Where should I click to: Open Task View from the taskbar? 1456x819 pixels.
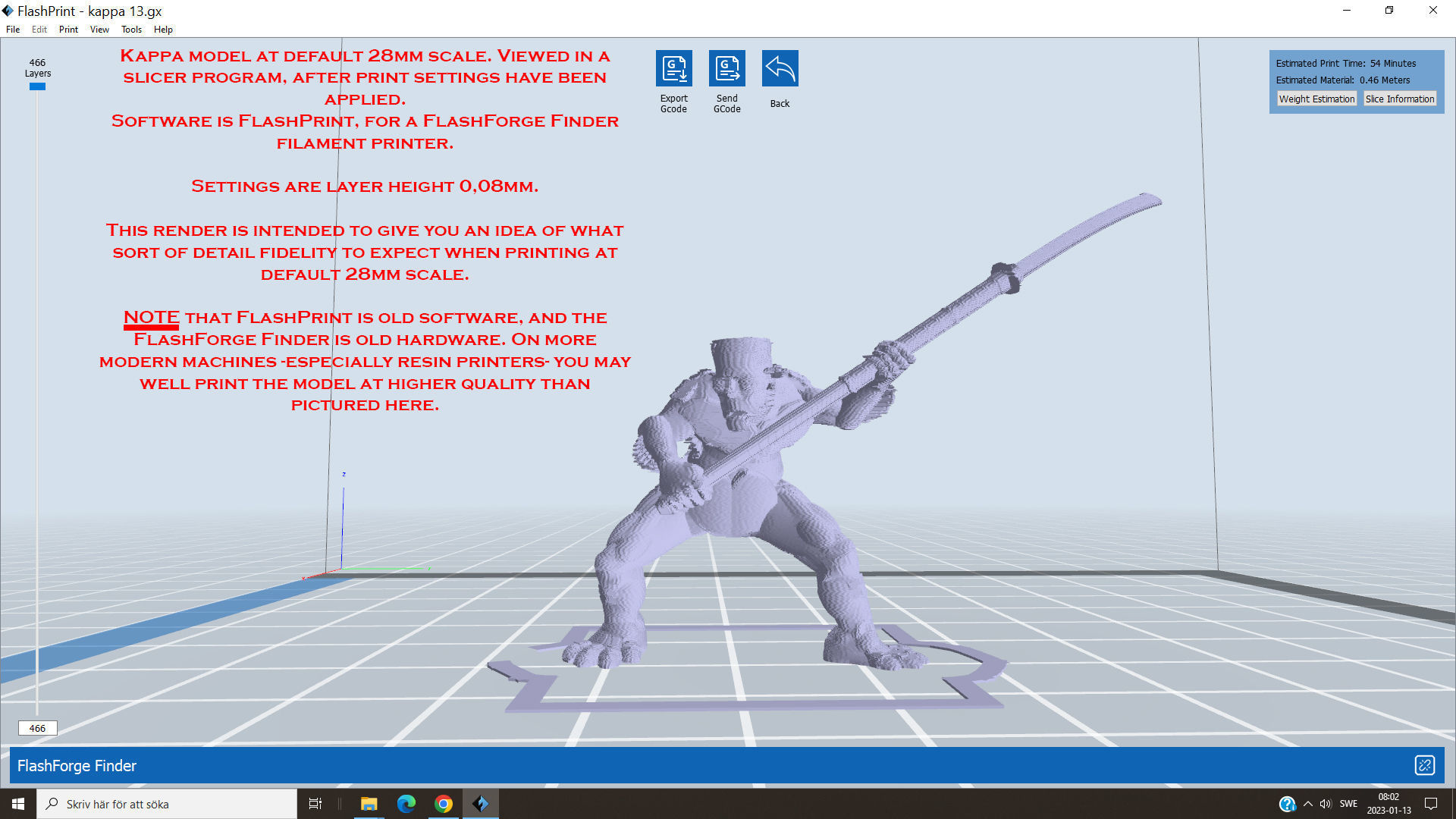(315, 803)
